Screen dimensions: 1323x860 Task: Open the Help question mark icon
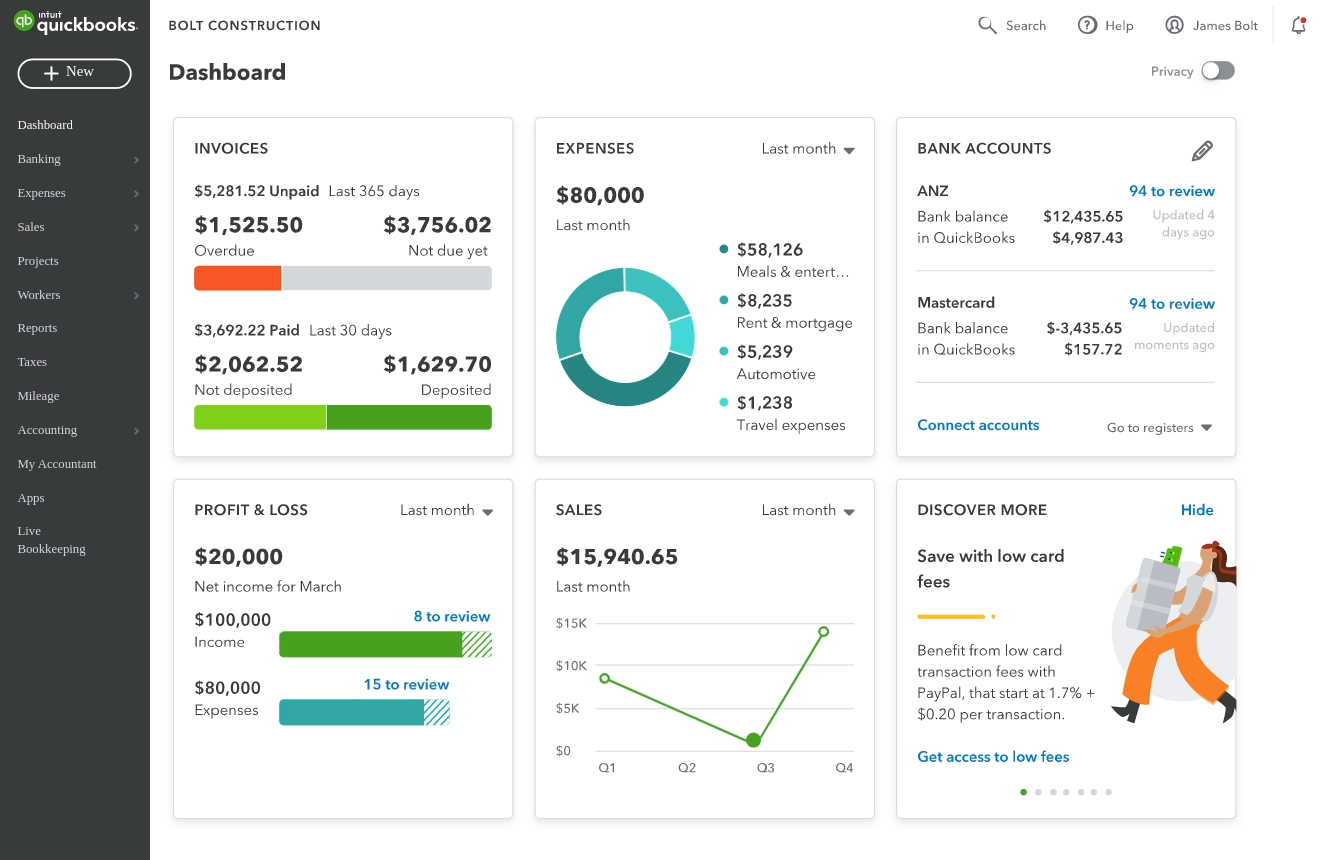point(1087,26)
